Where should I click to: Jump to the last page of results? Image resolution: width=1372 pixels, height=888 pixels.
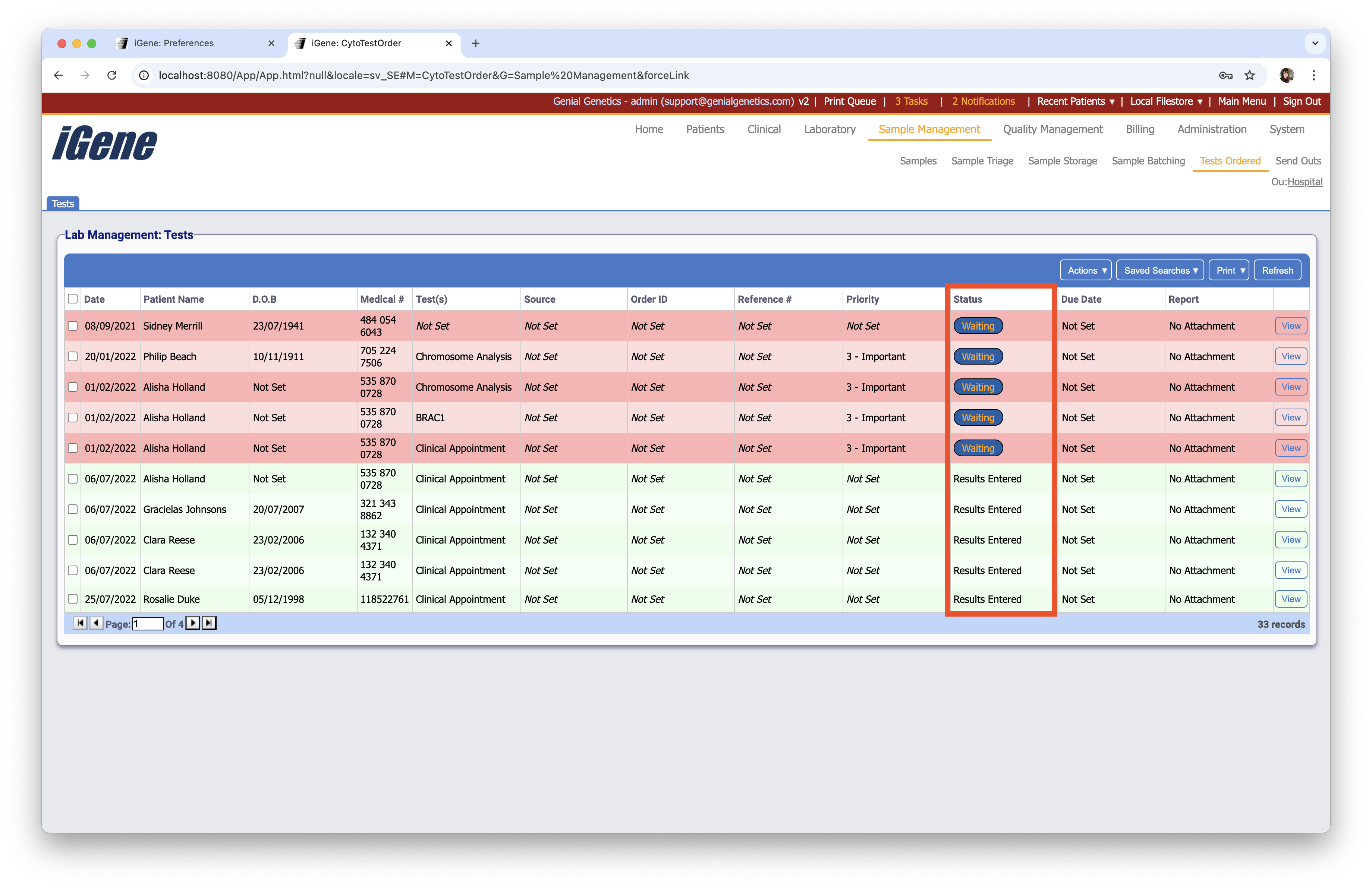pyautogui.click(x=209, y=623)
